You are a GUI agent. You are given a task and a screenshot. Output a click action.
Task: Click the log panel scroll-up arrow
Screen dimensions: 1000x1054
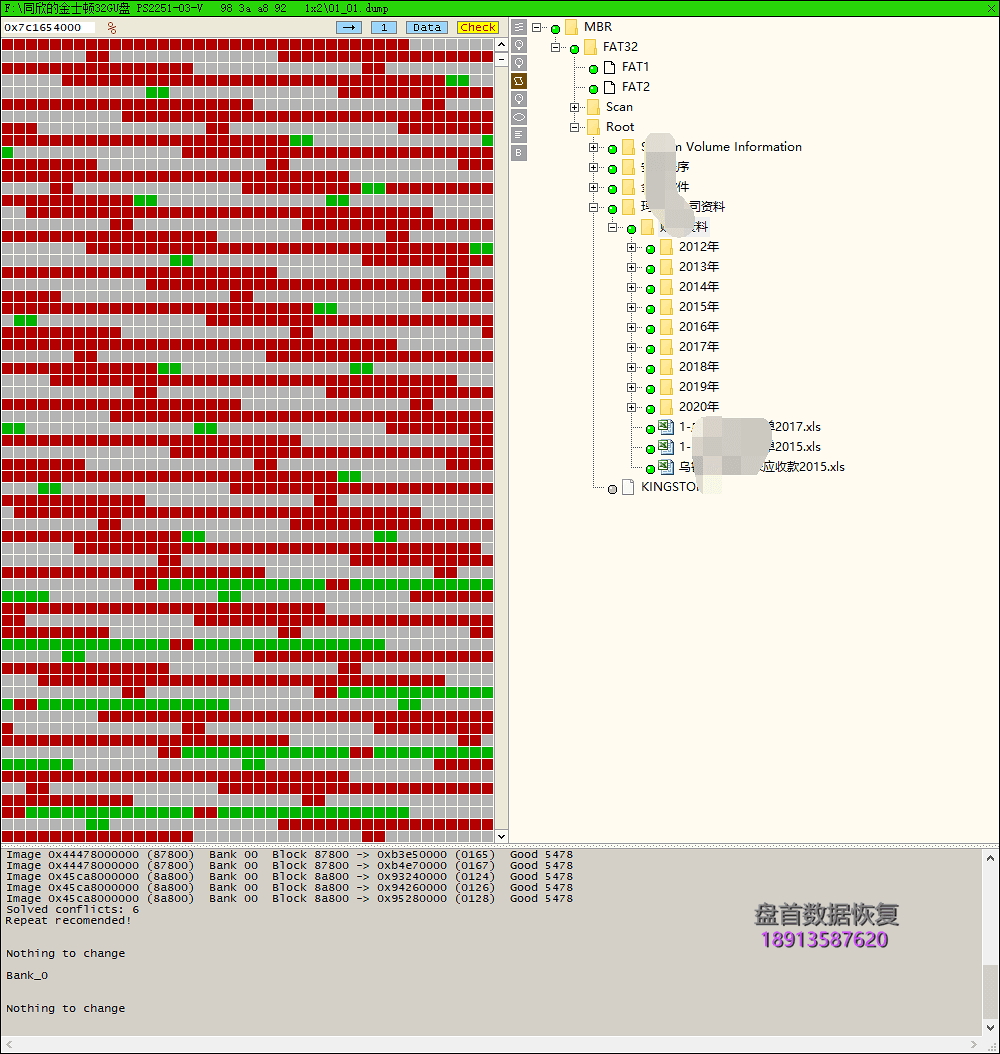click(x=990, y=858)
